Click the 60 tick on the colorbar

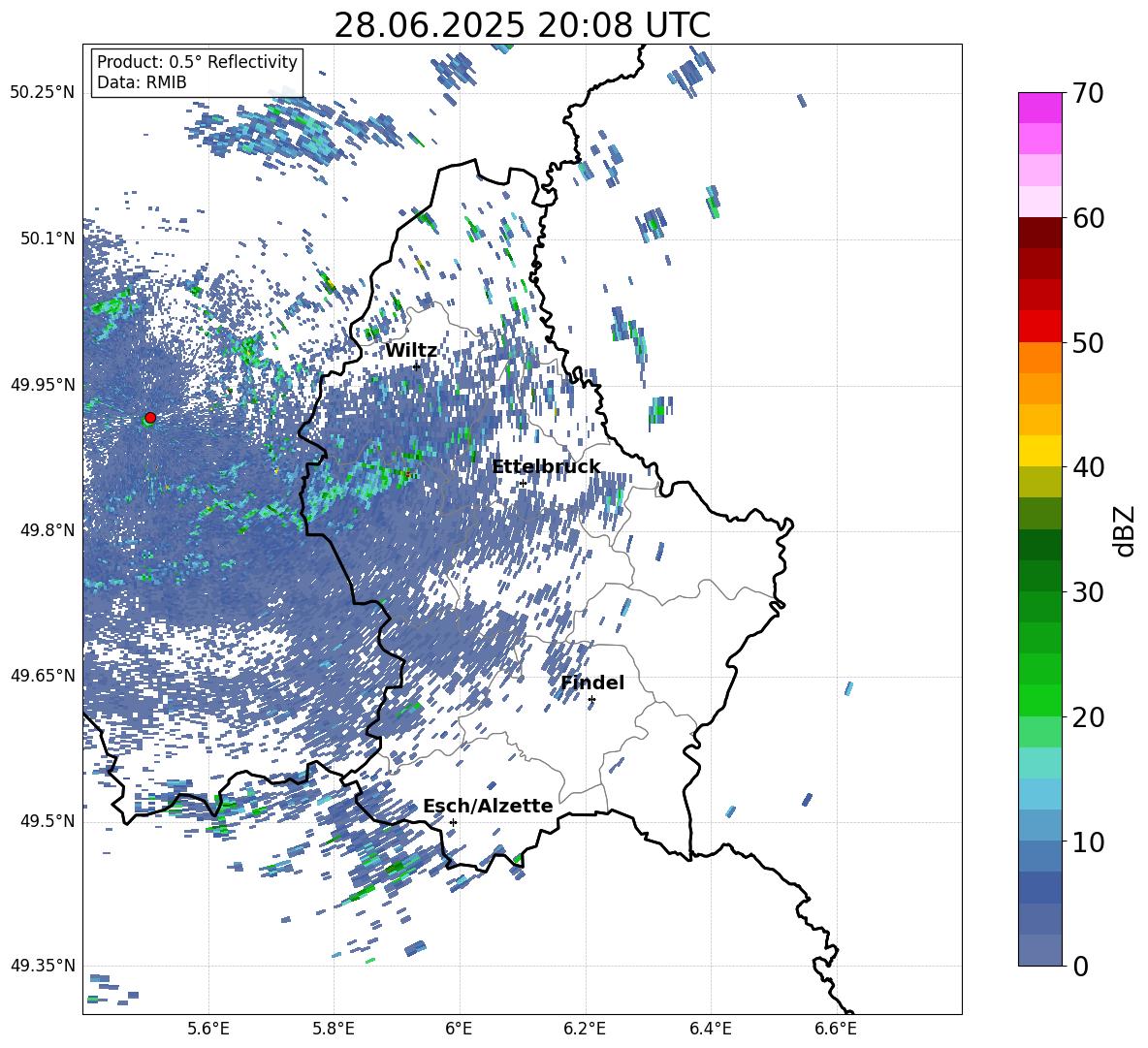click(1087, 218)
